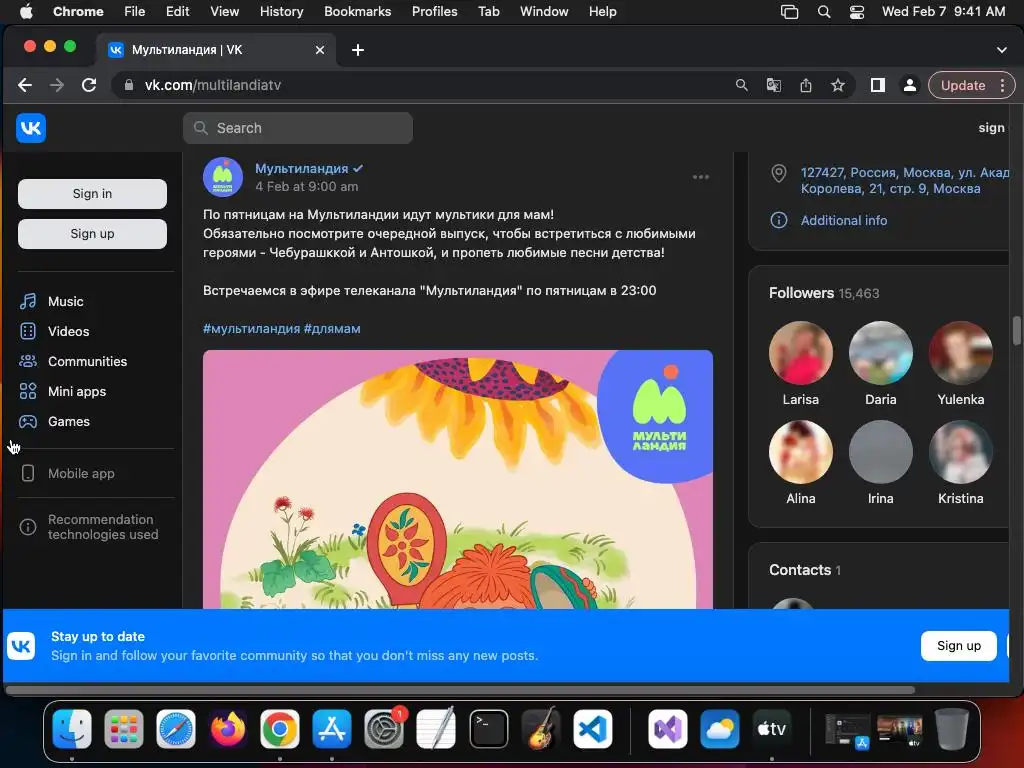1024x768 pixels.
Task: Reload the page with the refresh icon
Action: click(89, 85)
